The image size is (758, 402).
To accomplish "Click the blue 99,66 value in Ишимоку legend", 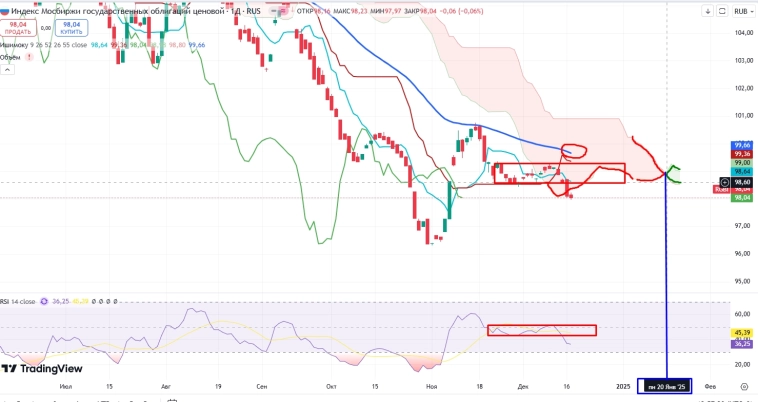I will (197, 45).
